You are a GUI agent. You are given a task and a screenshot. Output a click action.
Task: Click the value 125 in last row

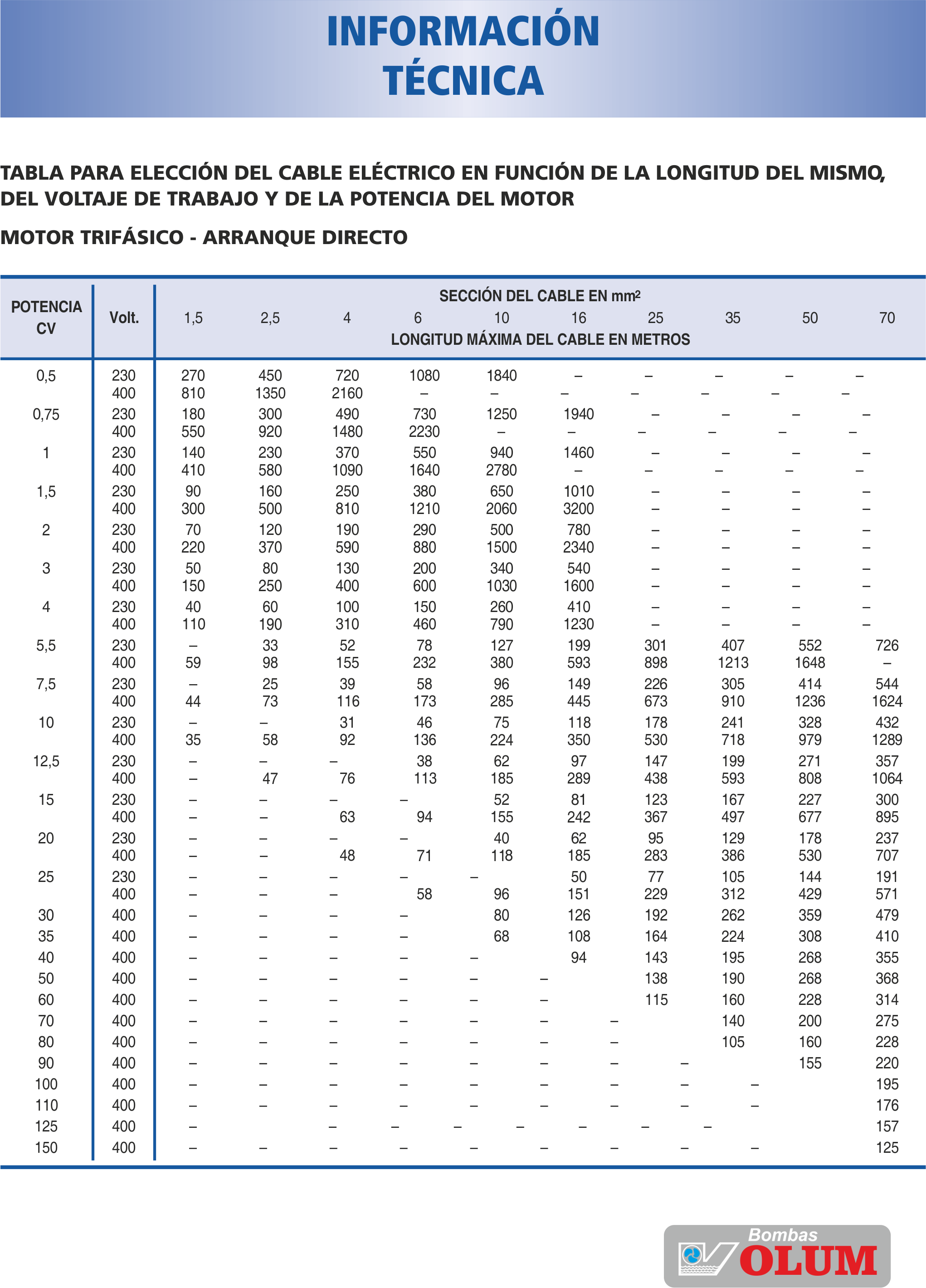[x=886, y=1148]
